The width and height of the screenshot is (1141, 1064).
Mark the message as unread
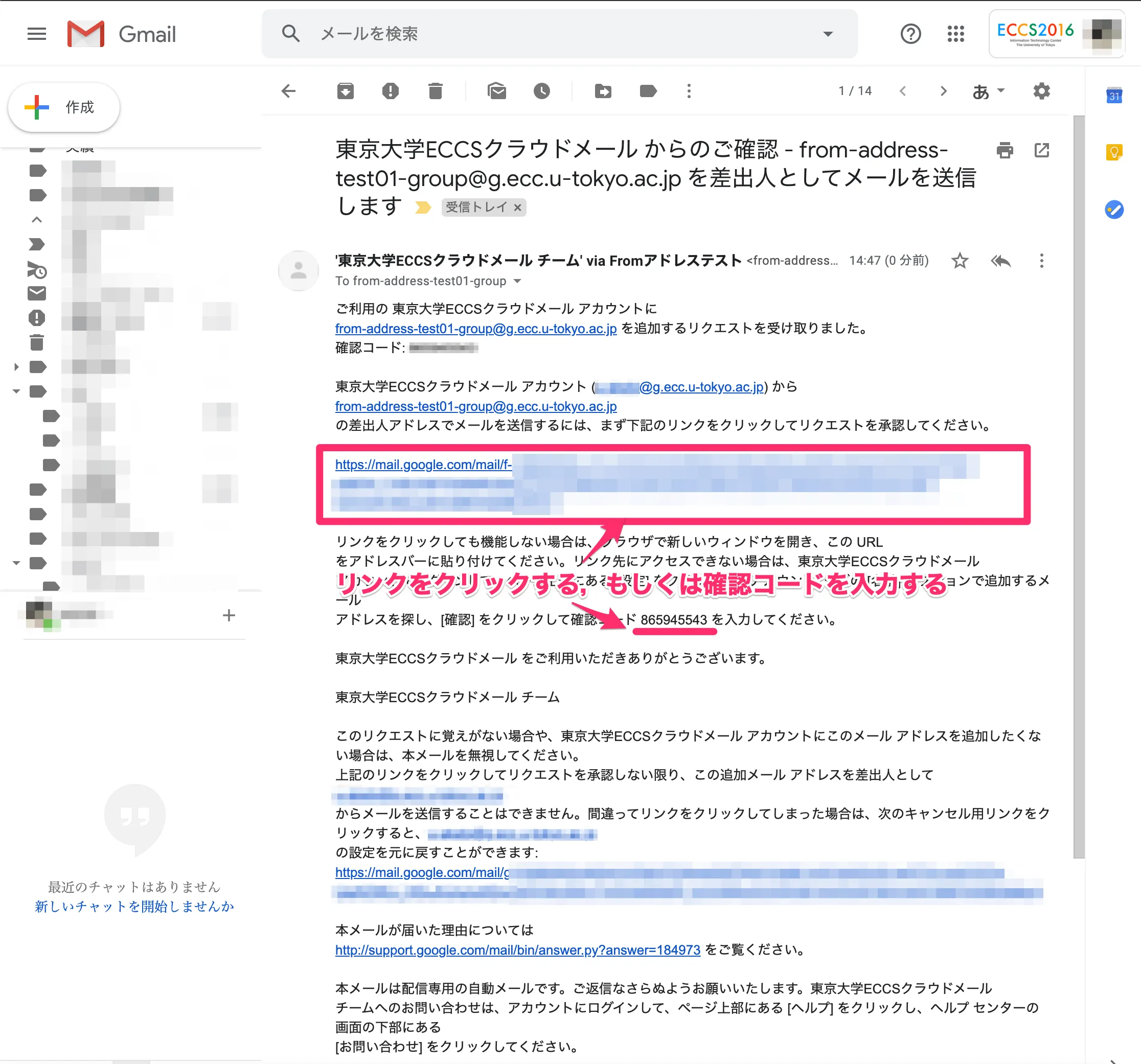[x=496, y=90]
